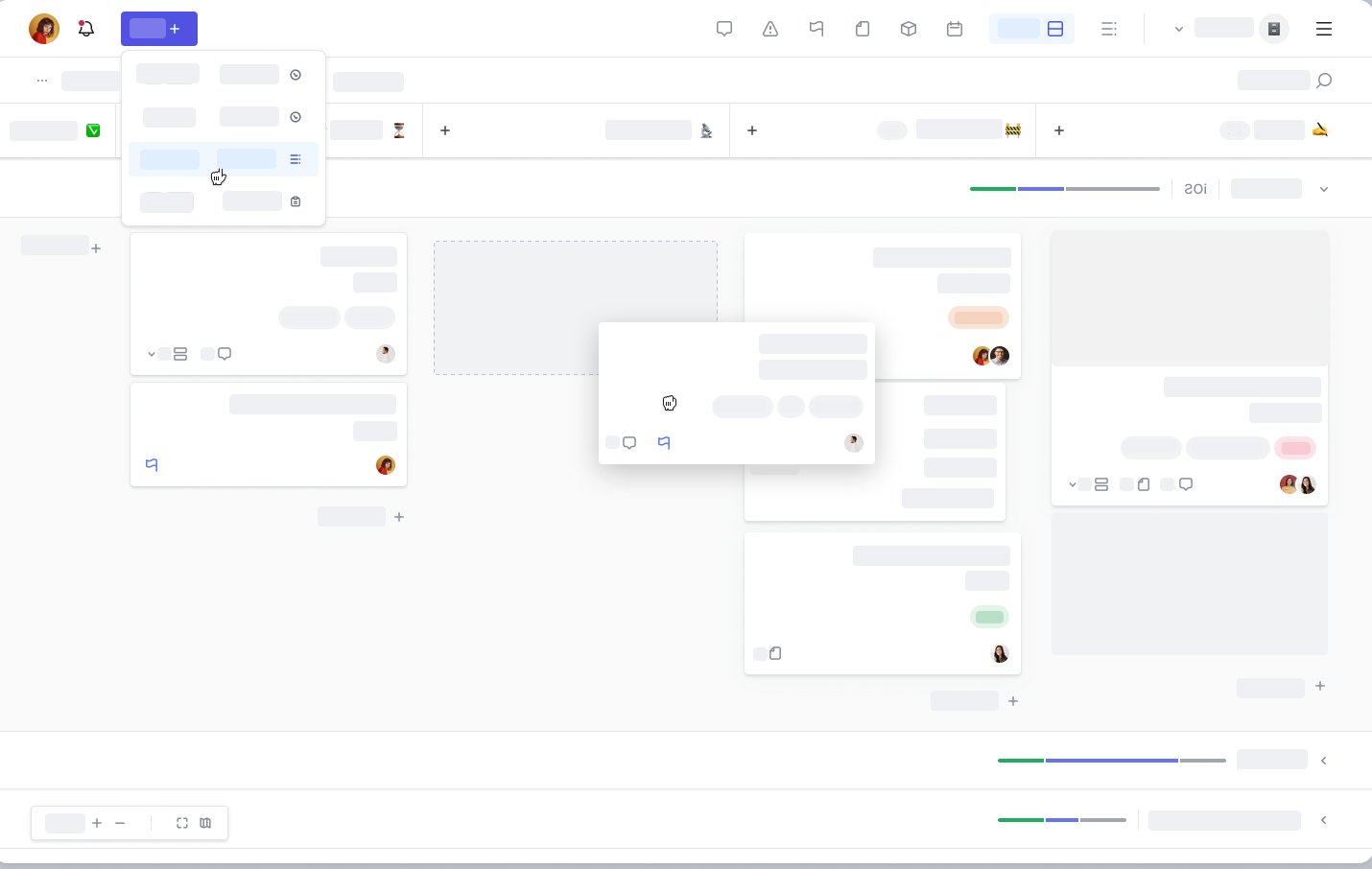The image size is (1372, 869).
Task: Open the cover image of the pink-label card
Action: click(1190, 298)
